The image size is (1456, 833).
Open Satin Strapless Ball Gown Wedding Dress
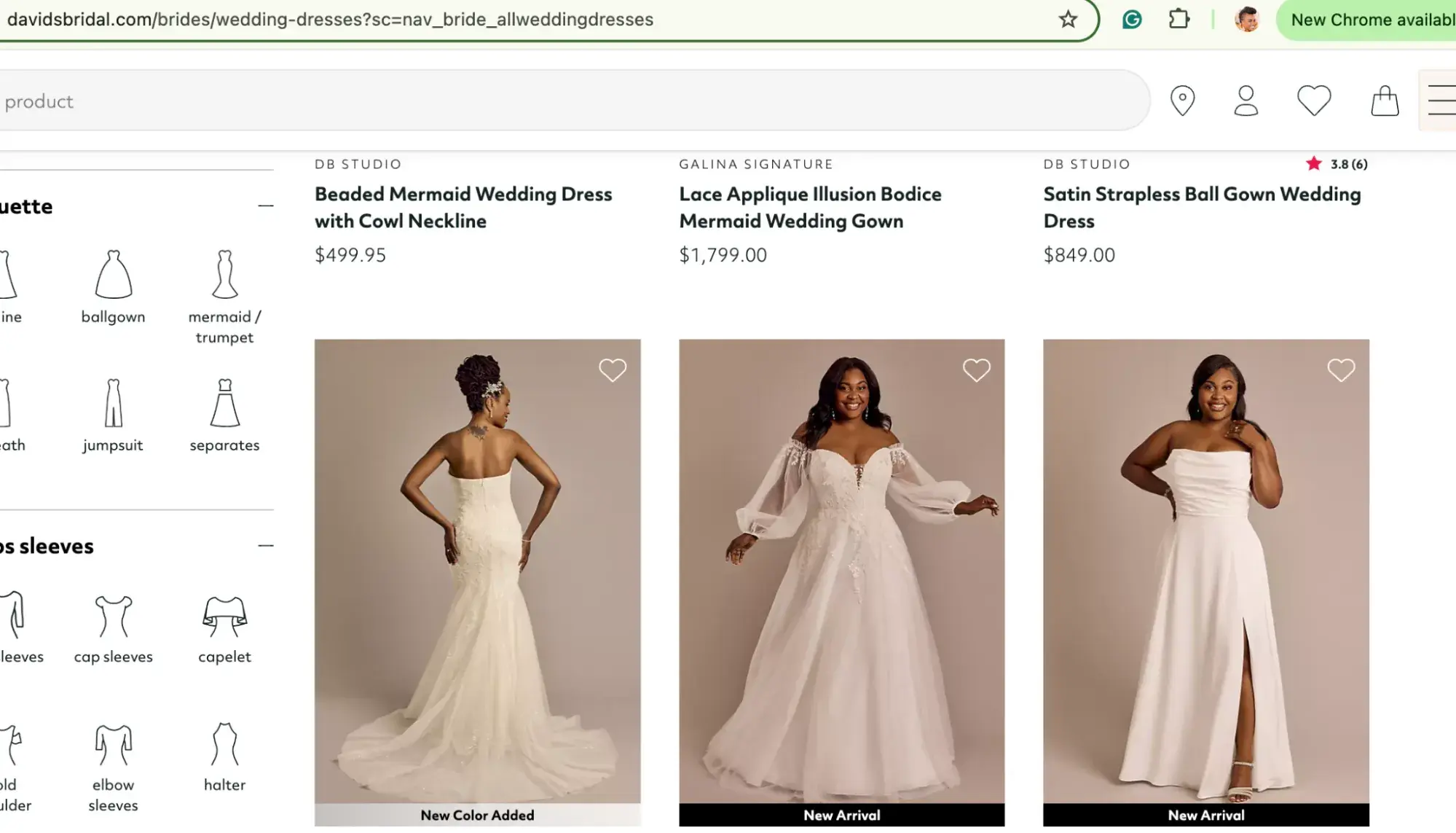tap(1202, 208)
